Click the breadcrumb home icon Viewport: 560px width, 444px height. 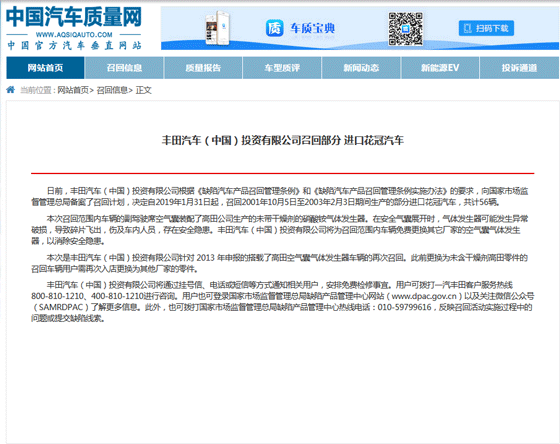click(11, 90)
